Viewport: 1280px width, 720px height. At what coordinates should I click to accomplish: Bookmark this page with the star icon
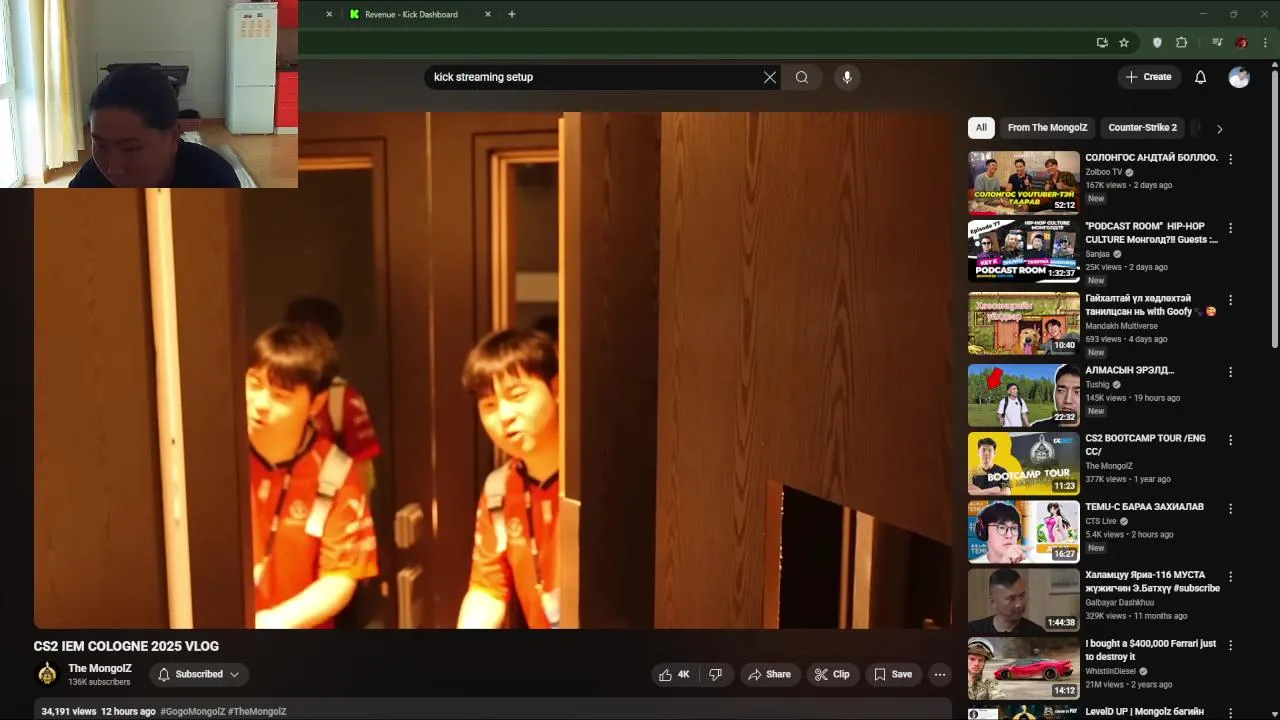[x=1124, y=43]
